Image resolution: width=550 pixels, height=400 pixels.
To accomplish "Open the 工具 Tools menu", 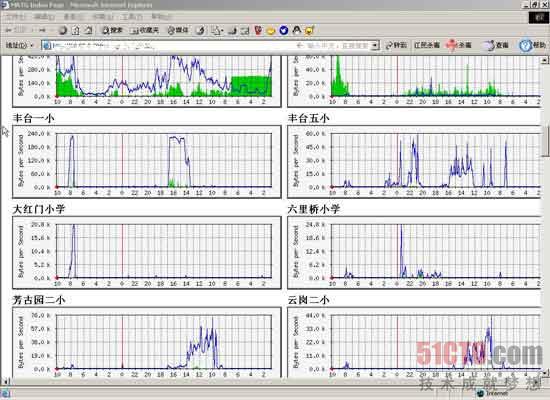I will 132,16.
